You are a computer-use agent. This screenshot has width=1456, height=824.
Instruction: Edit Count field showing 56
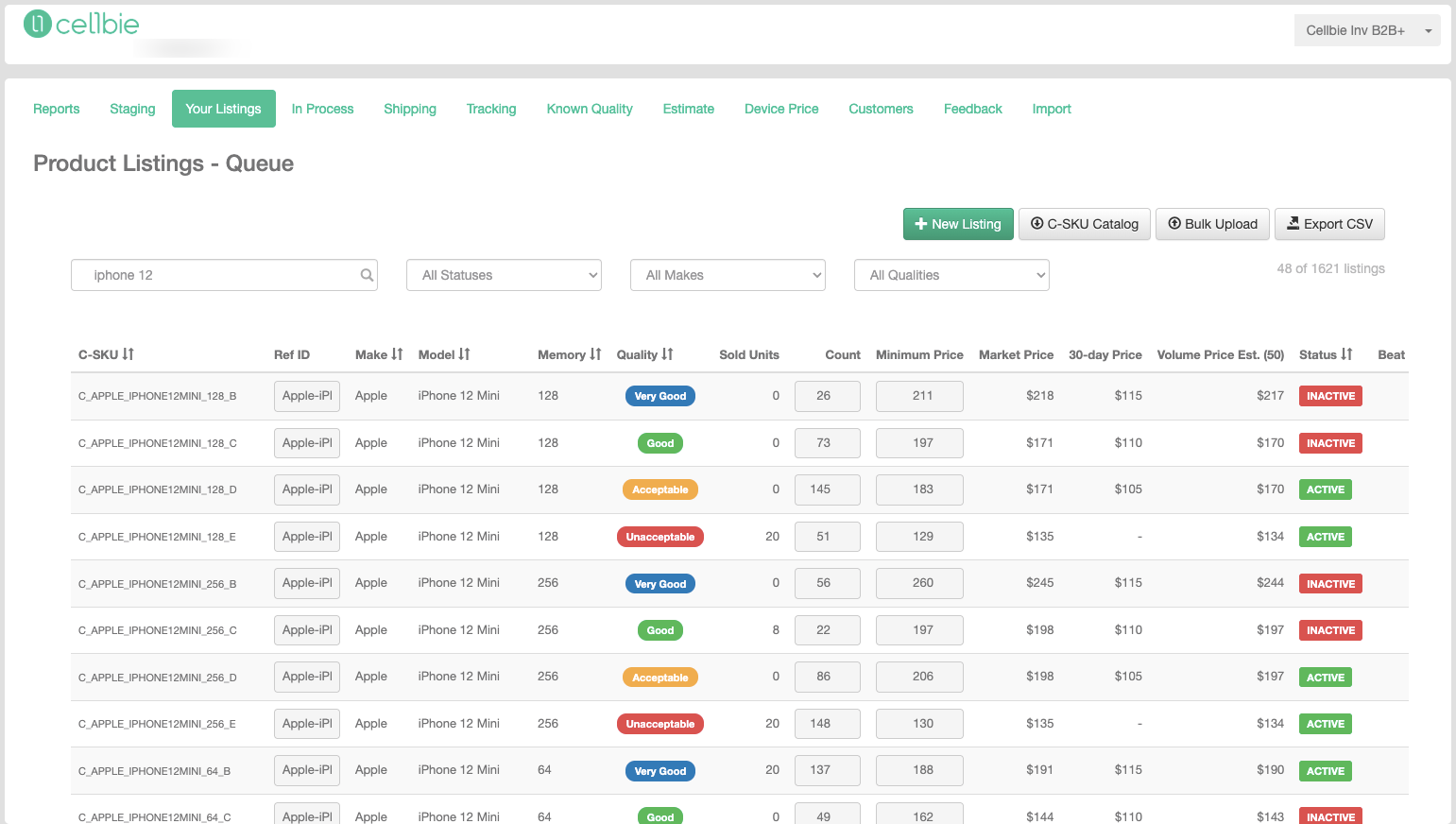tap(828, 583)
